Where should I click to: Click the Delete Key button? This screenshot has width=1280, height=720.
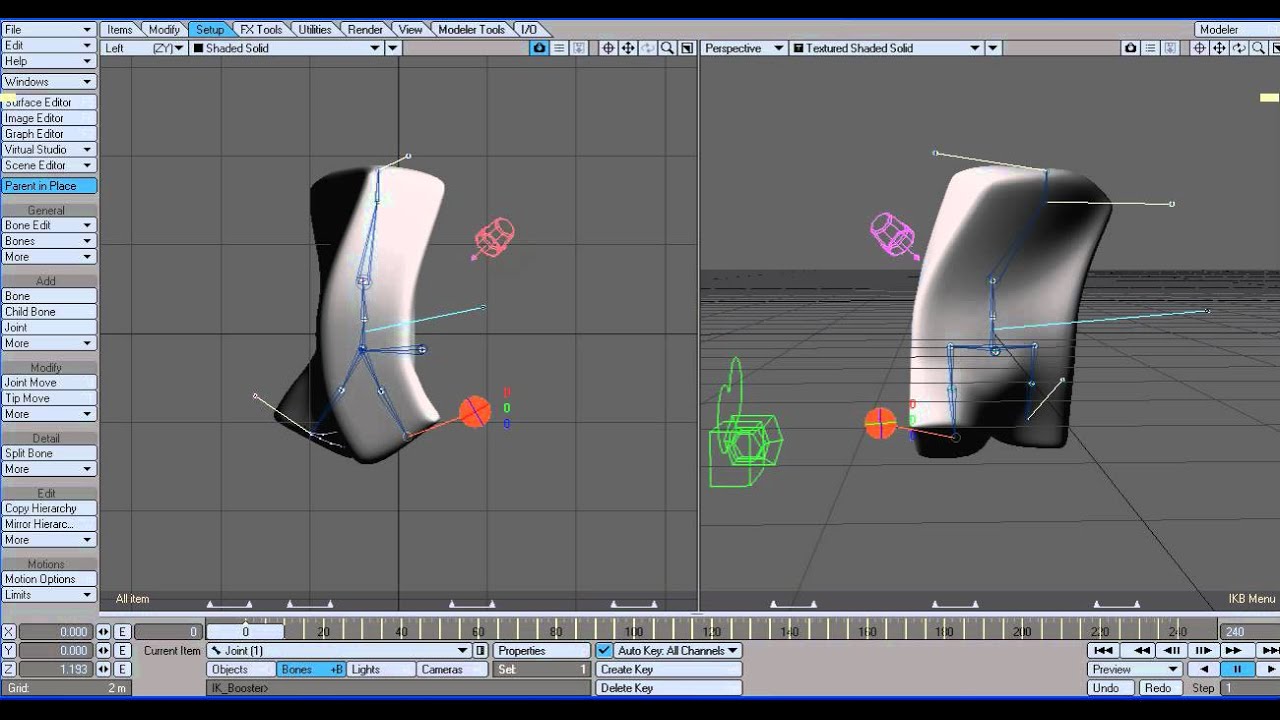pos(669,688)
